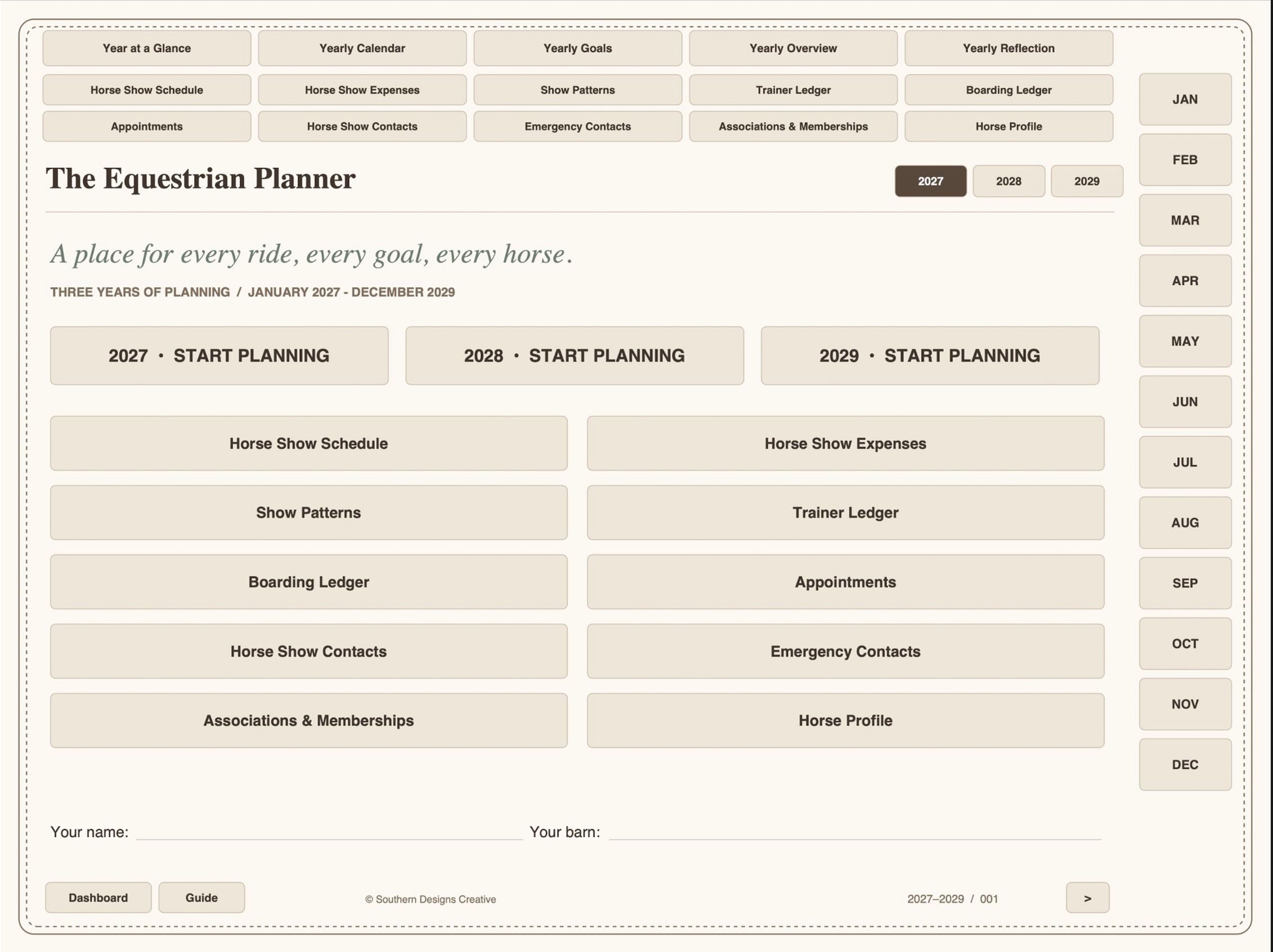Click the Your name input line
This screenshot has width=1273, height=952.
(x=330, y=832)
